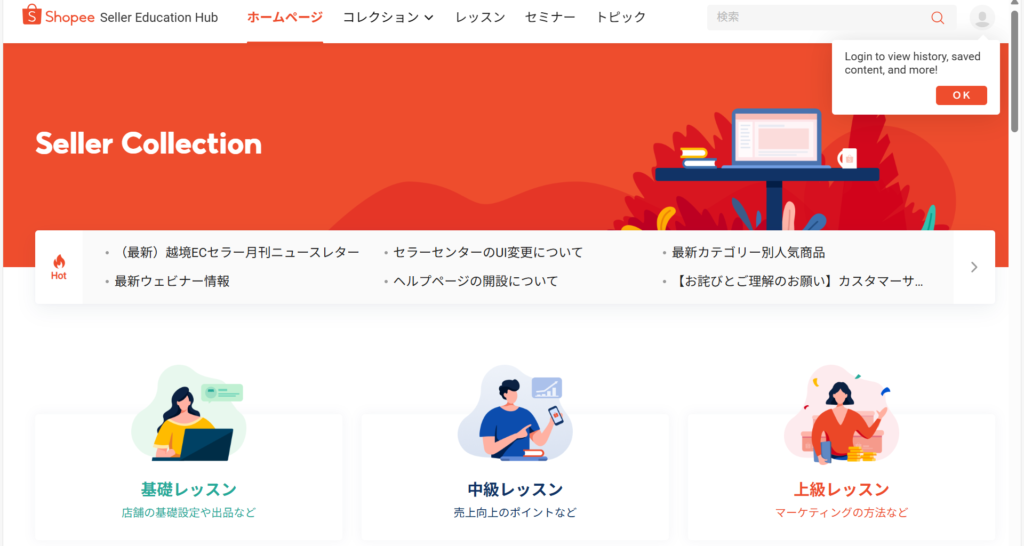Switch to the トピック menu item
This screenshot has height=546, width=1024.
620,18
